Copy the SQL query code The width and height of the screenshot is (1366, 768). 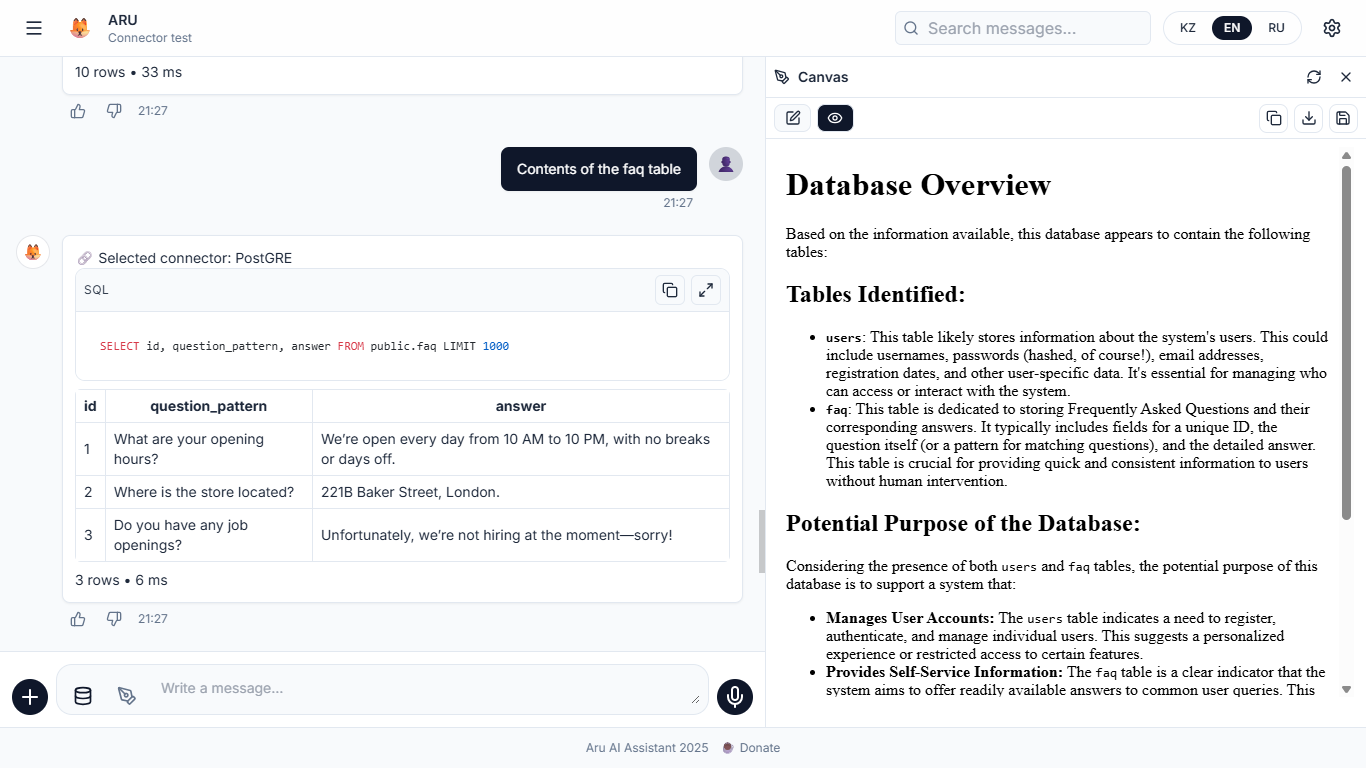point(670,290)
